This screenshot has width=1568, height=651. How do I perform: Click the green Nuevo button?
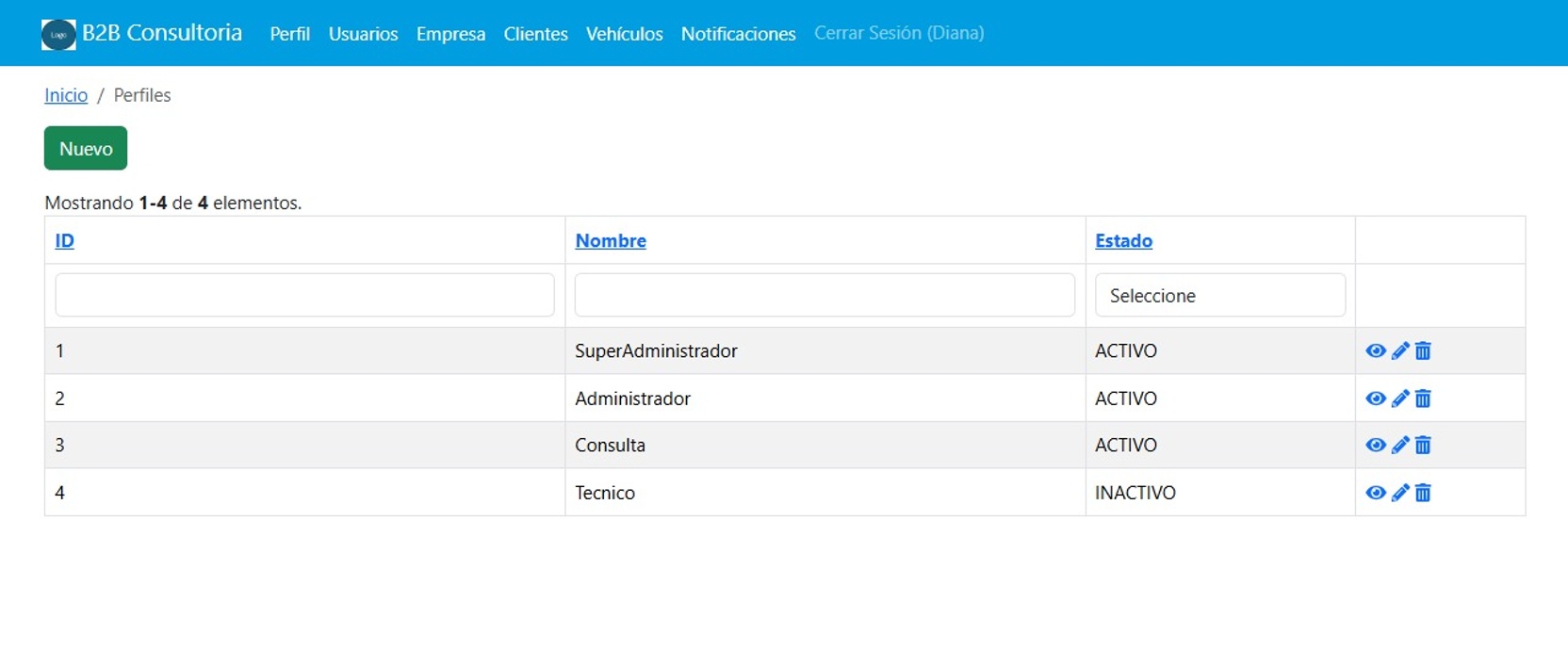click(86, 148)
